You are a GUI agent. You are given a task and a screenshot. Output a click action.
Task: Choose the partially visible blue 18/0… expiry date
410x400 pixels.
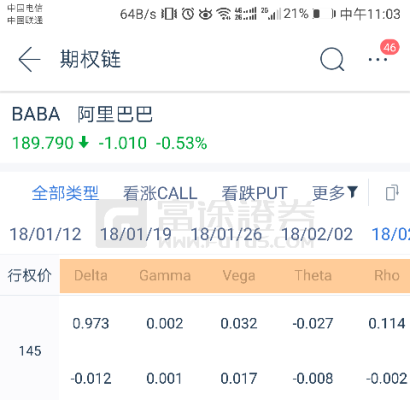(391, 234)
